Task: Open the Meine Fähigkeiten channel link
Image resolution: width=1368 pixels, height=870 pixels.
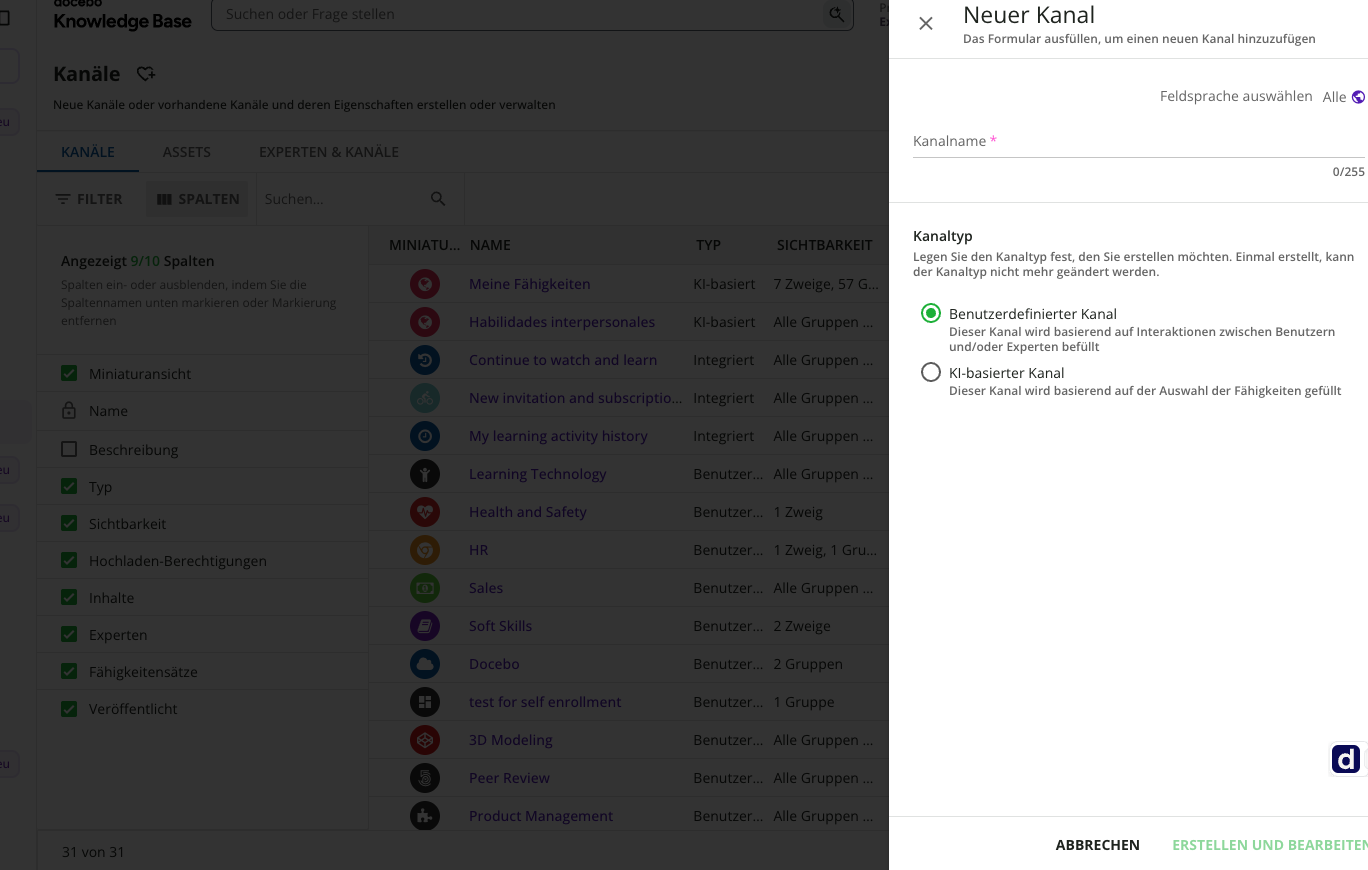Action: [530, 284]
